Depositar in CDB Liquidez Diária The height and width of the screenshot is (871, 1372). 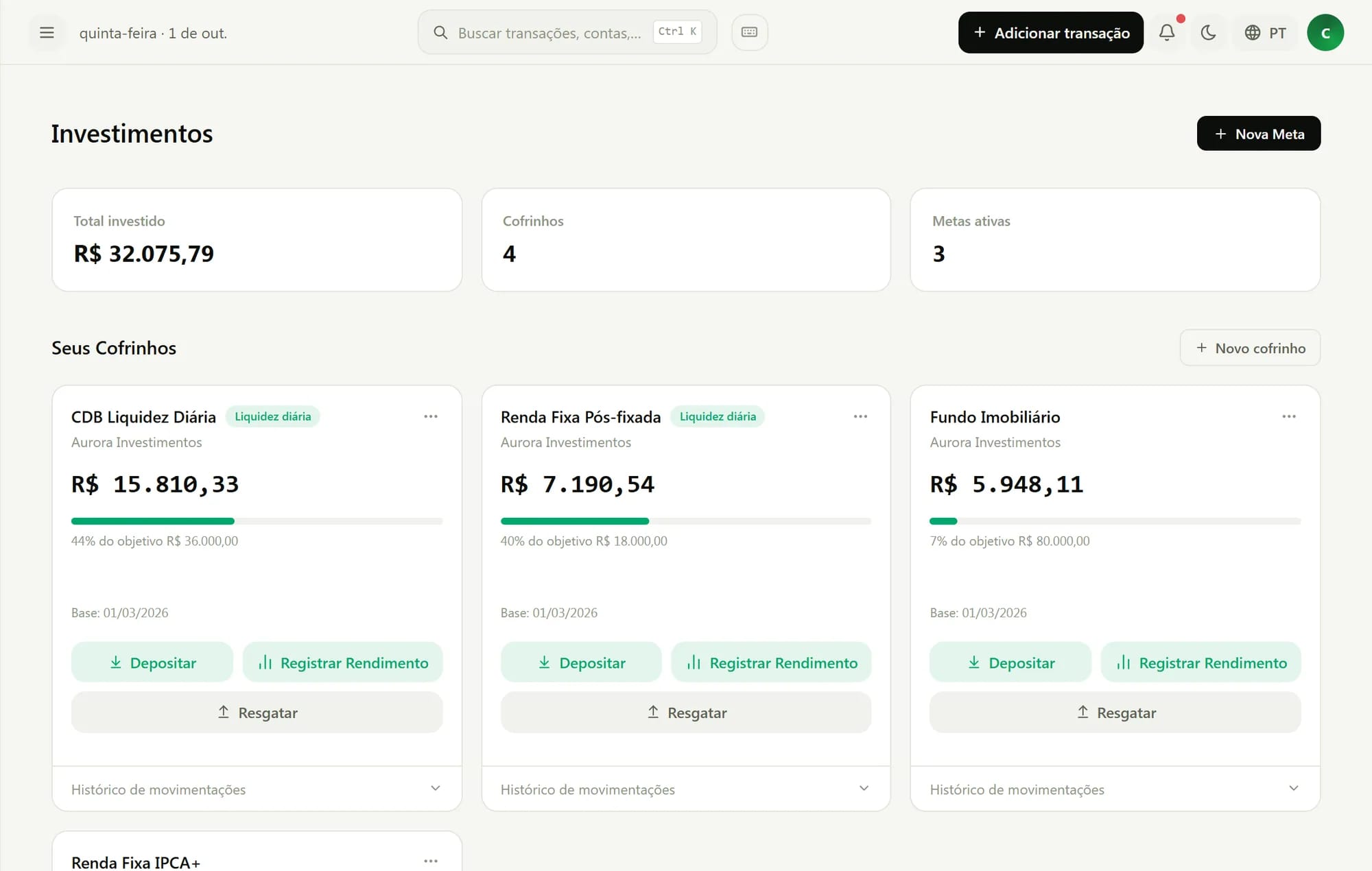click(152, 663)
